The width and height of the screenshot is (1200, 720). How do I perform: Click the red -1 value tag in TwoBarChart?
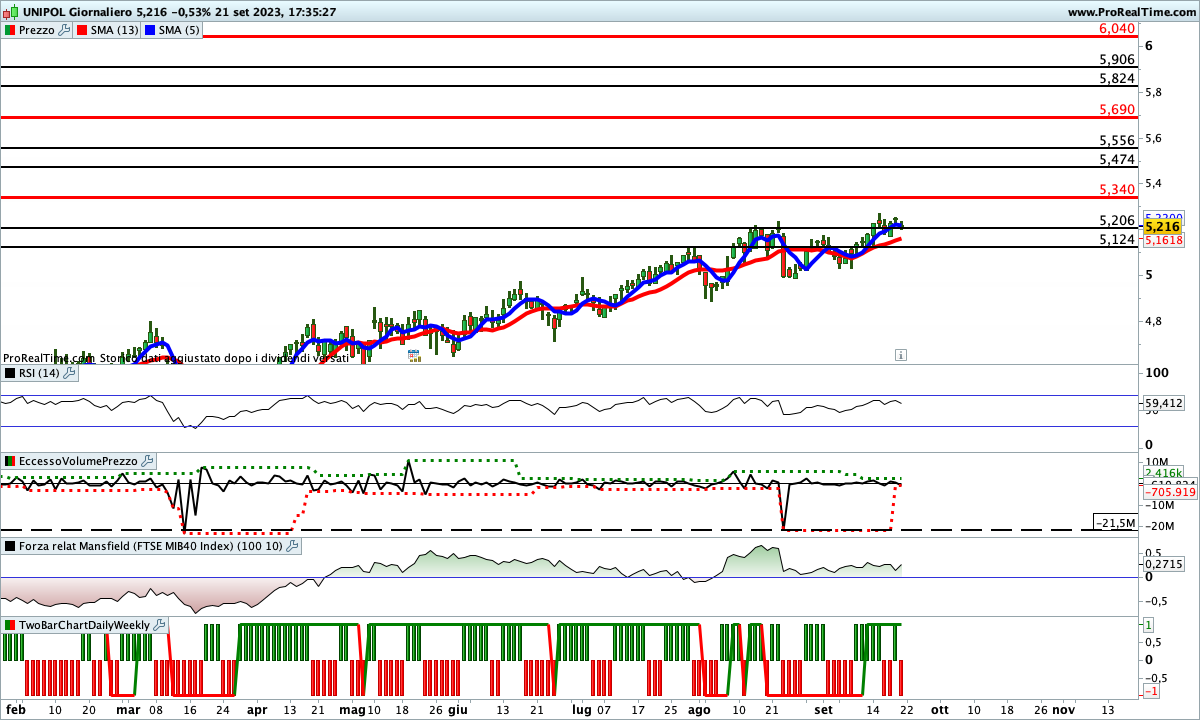(1151, 692)
